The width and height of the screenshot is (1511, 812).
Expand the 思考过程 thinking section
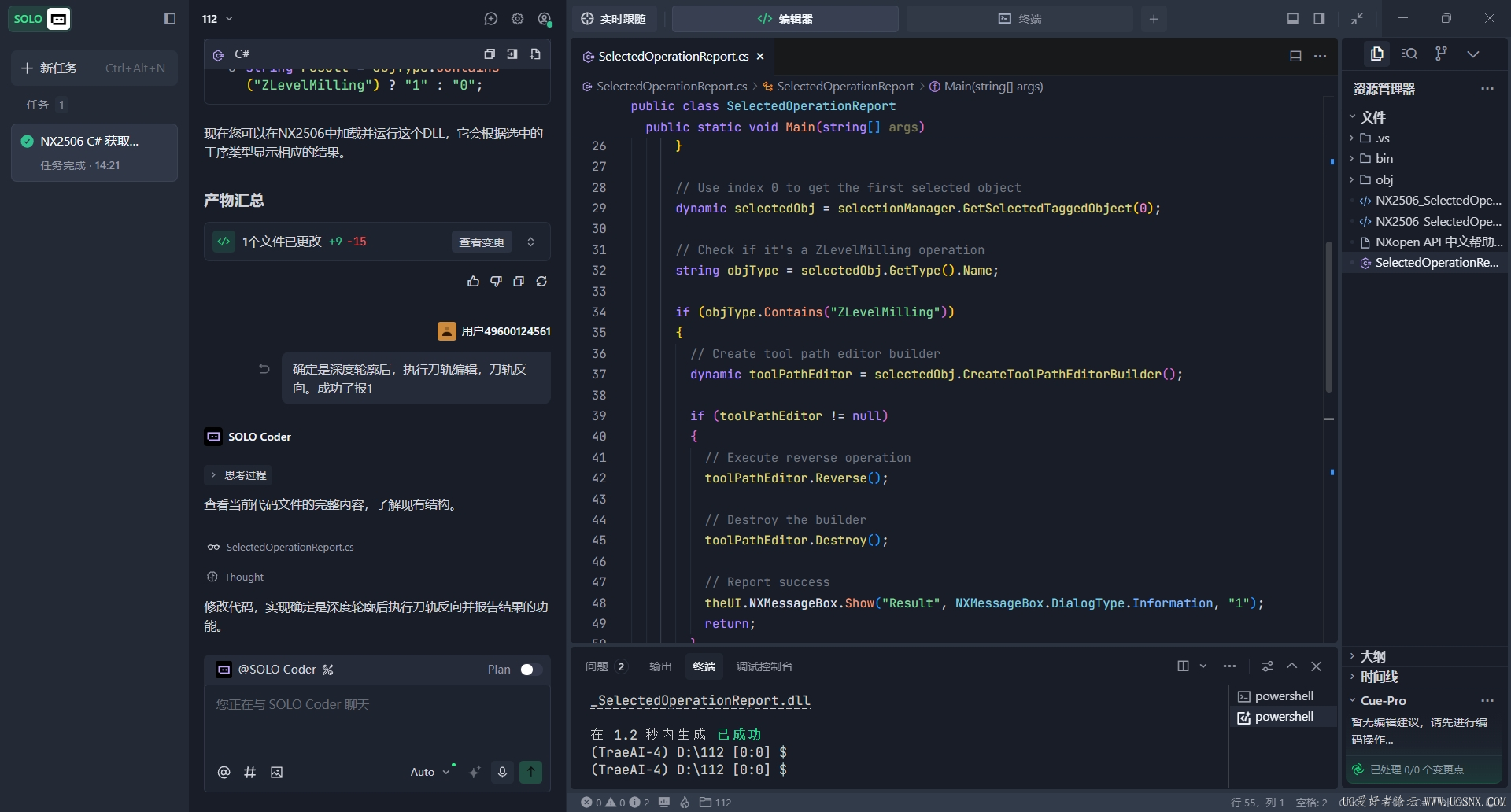[x=238, y=475]
